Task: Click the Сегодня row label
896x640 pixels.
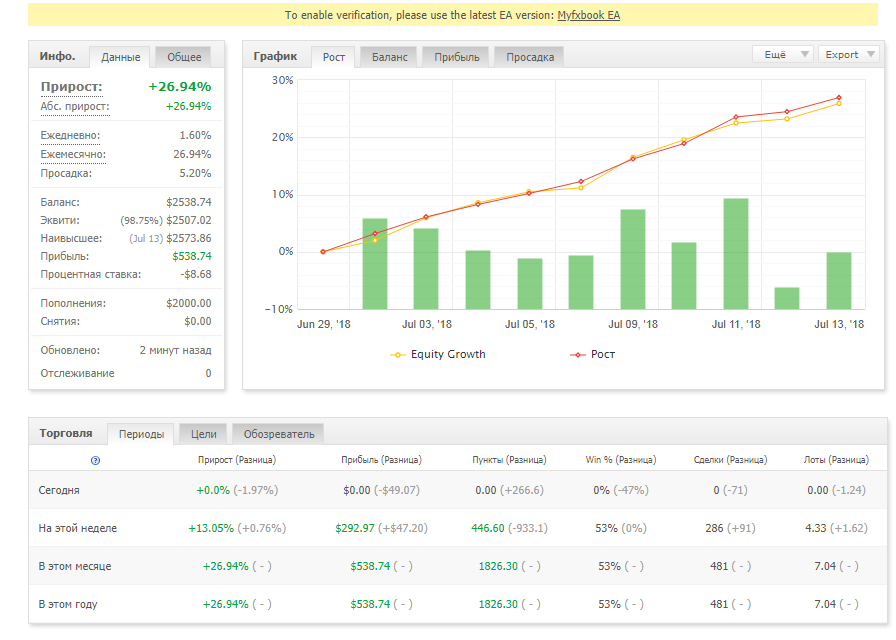Action: tap(59, 490)
